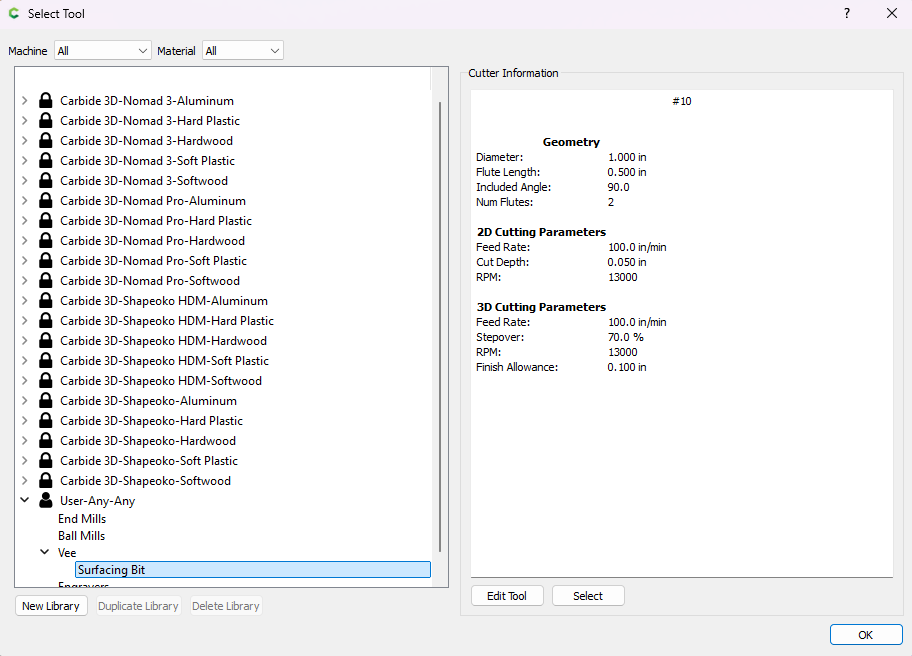The width and height of the screenshot is (912, 656).
Task: Collapse the User-Any-Any library
Action: coord(25,501)
